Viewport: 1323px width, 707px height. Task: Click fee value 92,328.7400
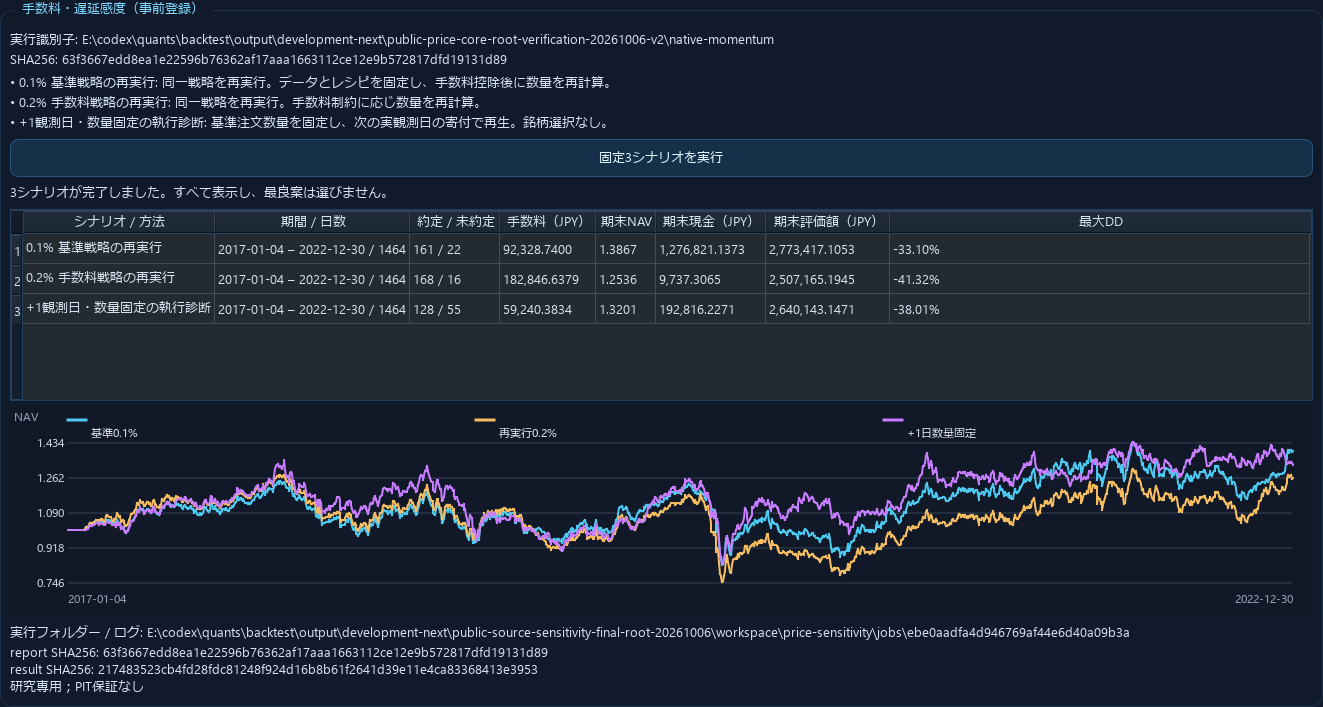(x=547, y=249)
